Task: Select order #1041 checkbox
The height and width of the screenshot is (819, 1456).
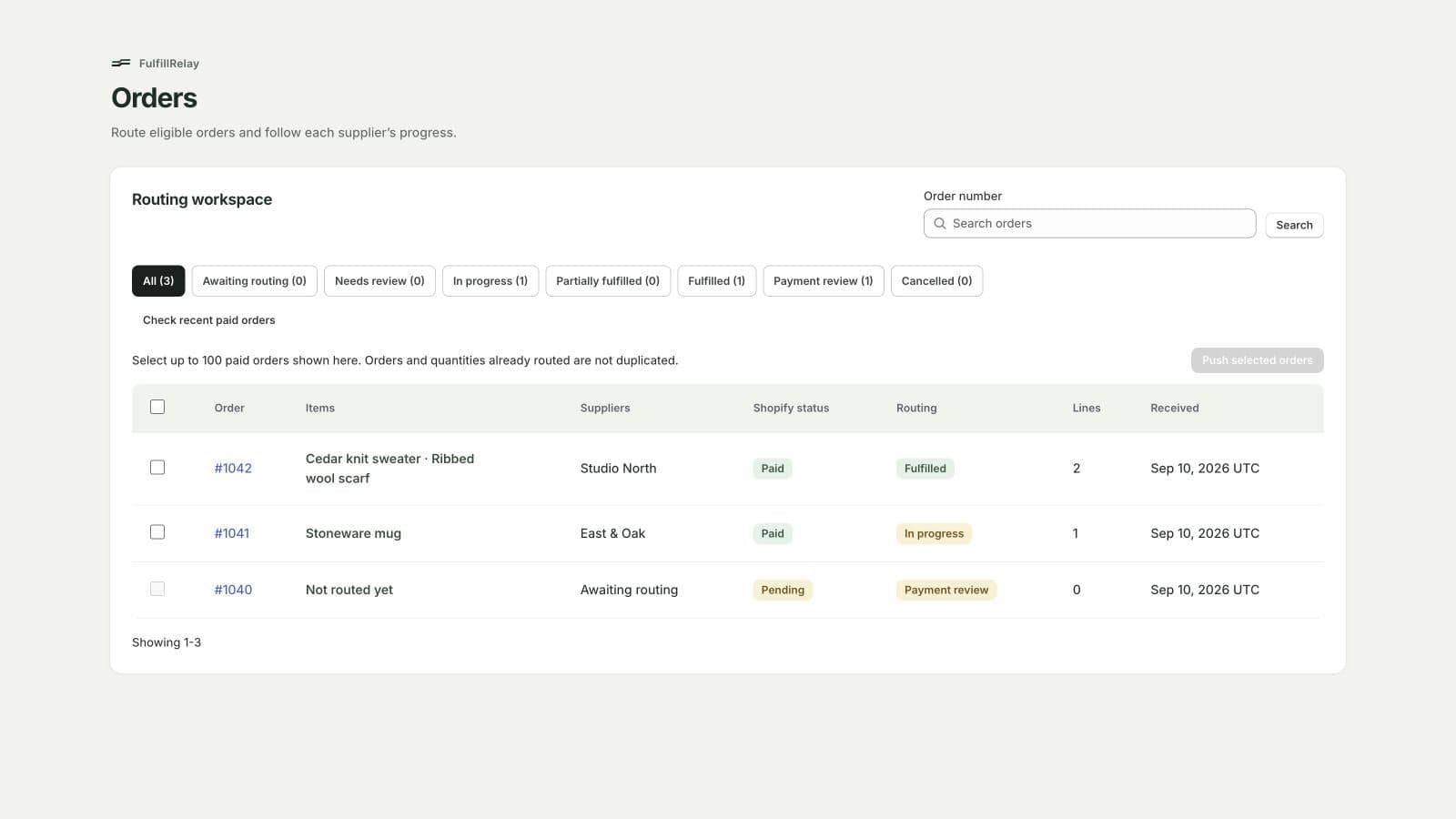Action: tap(157, 532)
